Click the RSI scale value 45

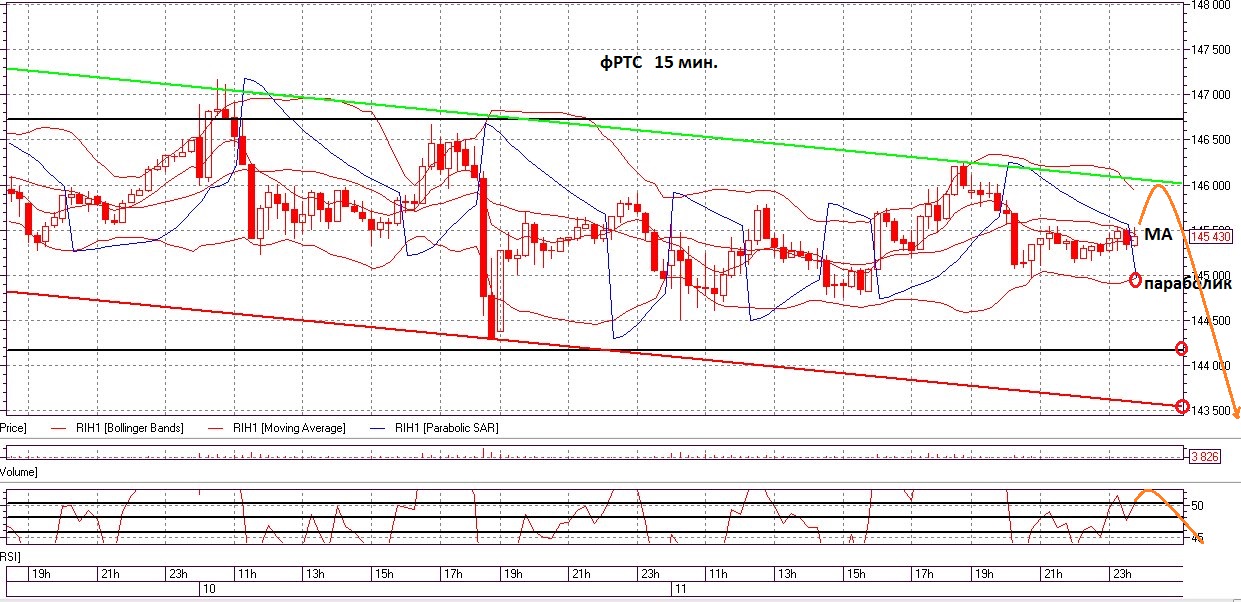(x=1197, y=538)
